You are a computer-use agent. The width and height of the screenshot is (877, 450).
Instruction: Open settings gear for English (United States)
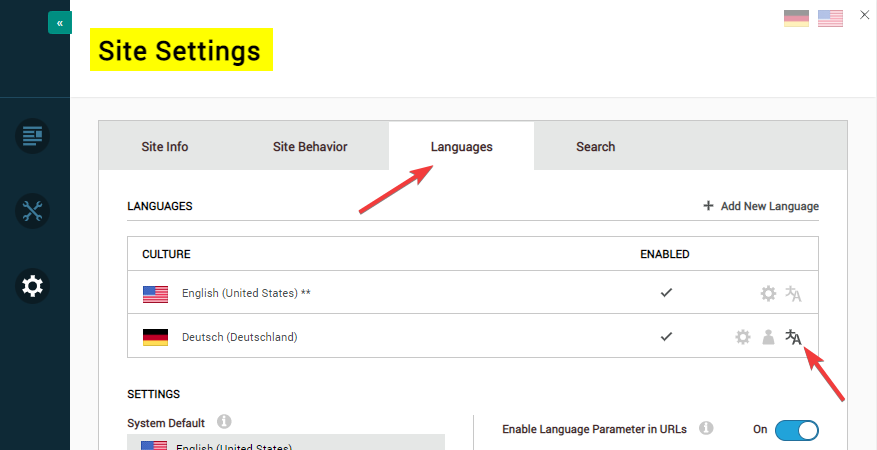pyautogui.click(x=768, y=293)
